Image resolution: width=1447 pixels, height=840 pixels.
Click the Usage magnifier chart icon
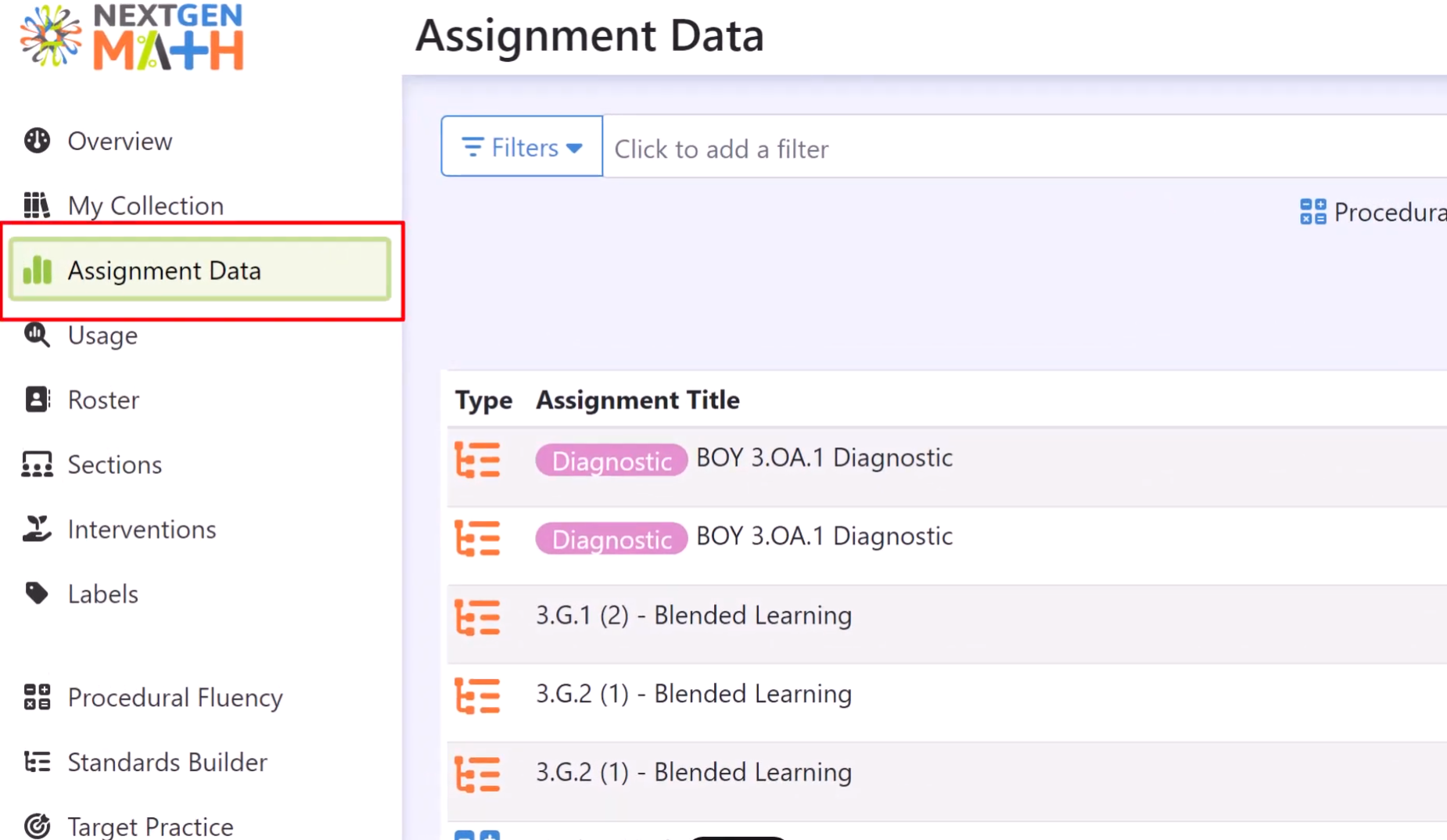[37, 335]
